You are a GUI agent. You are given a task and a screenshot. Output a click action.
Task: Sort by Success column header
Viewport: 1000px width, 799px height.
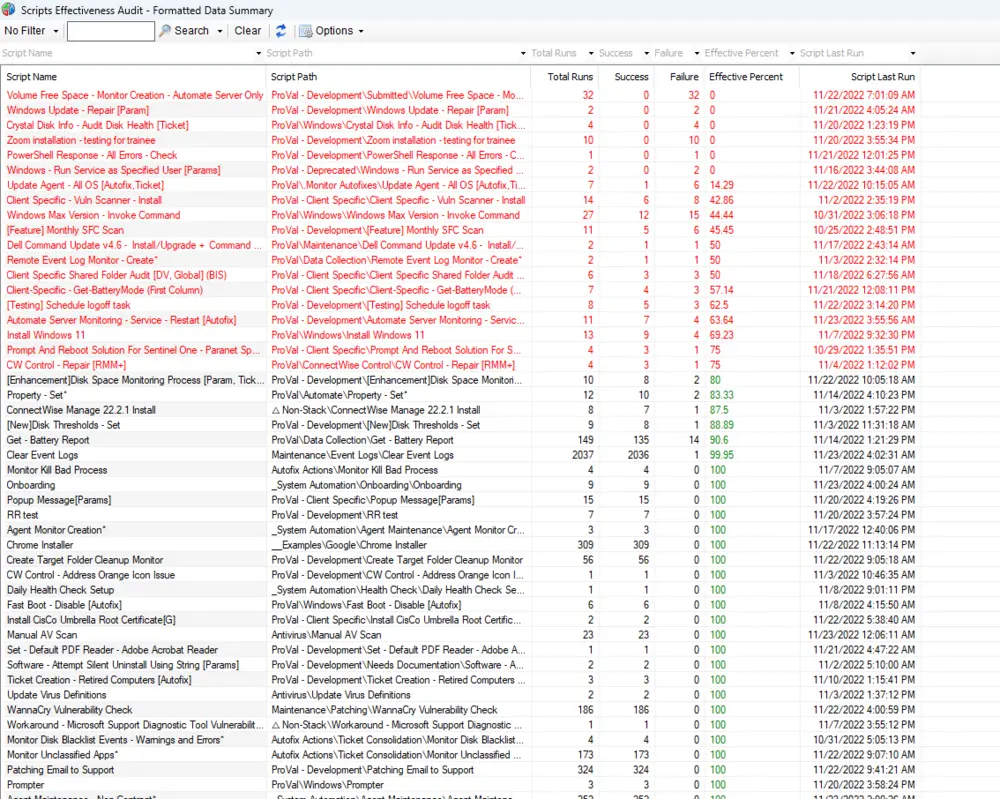pos(631,77)
